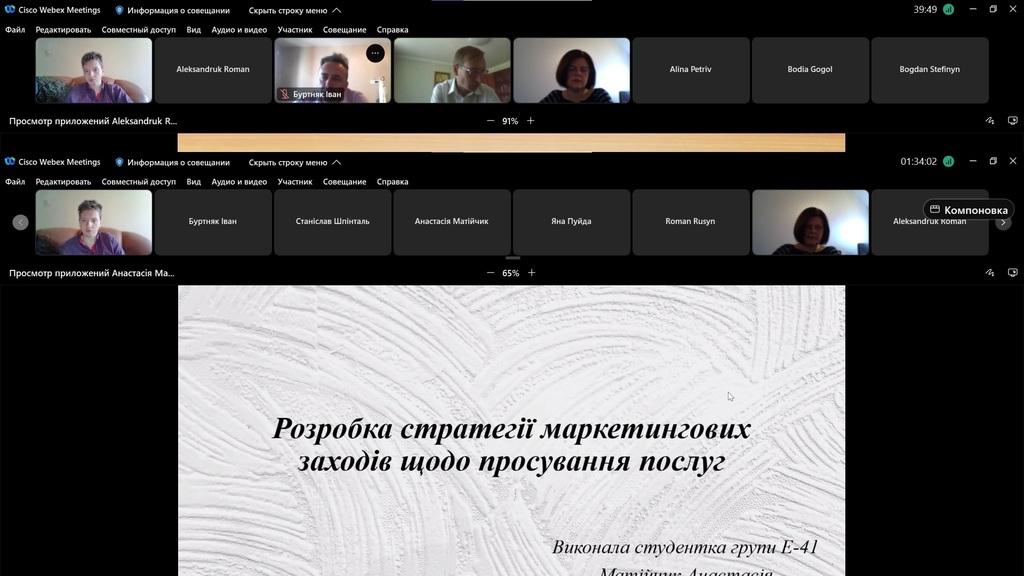The image size is (1024, 576).
Task: Open more options on Буртняк Іван video tile
Action: (375, 53)
